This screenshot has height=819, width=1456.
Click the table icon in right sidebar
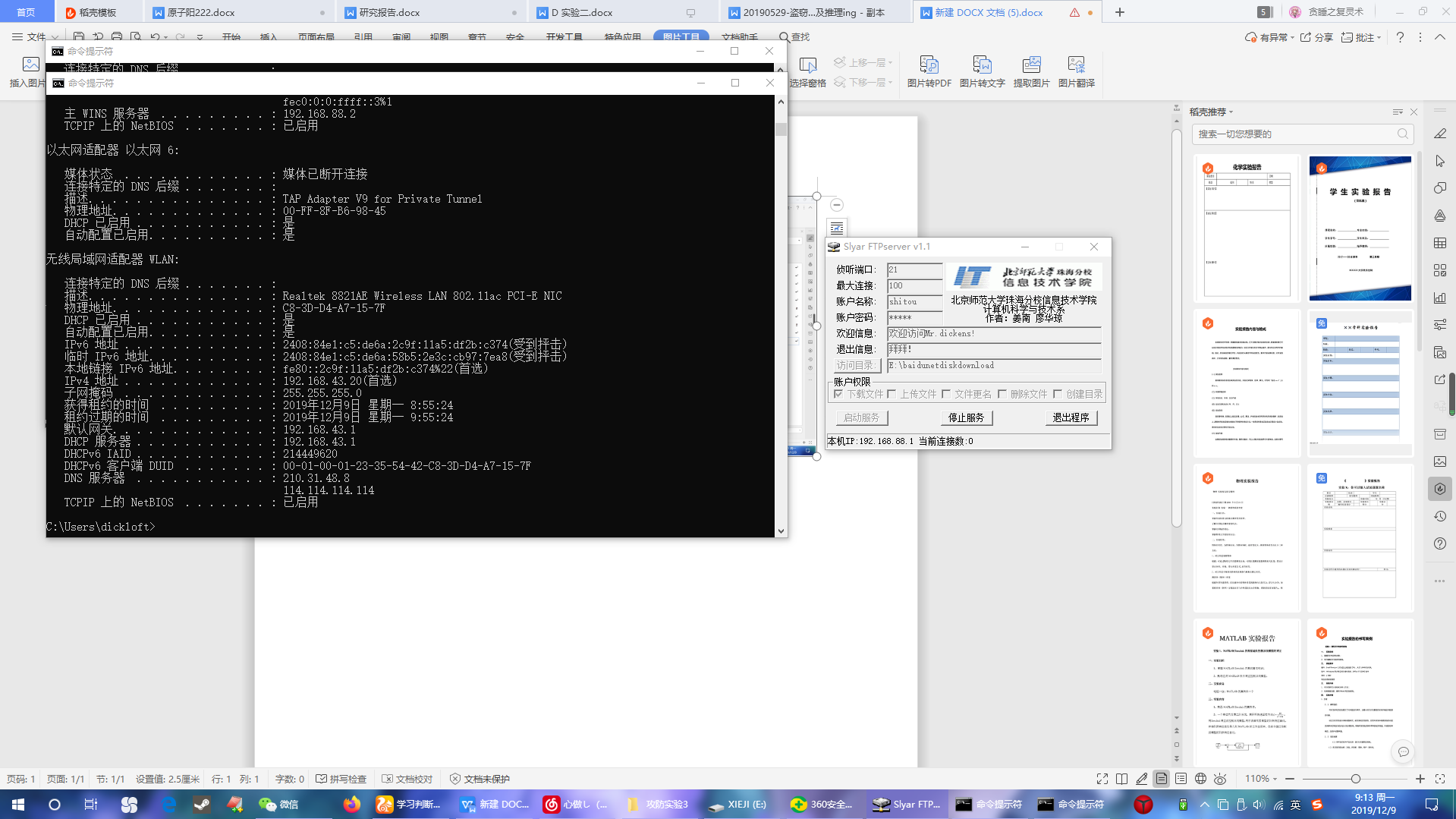[x=1440, y=243]
